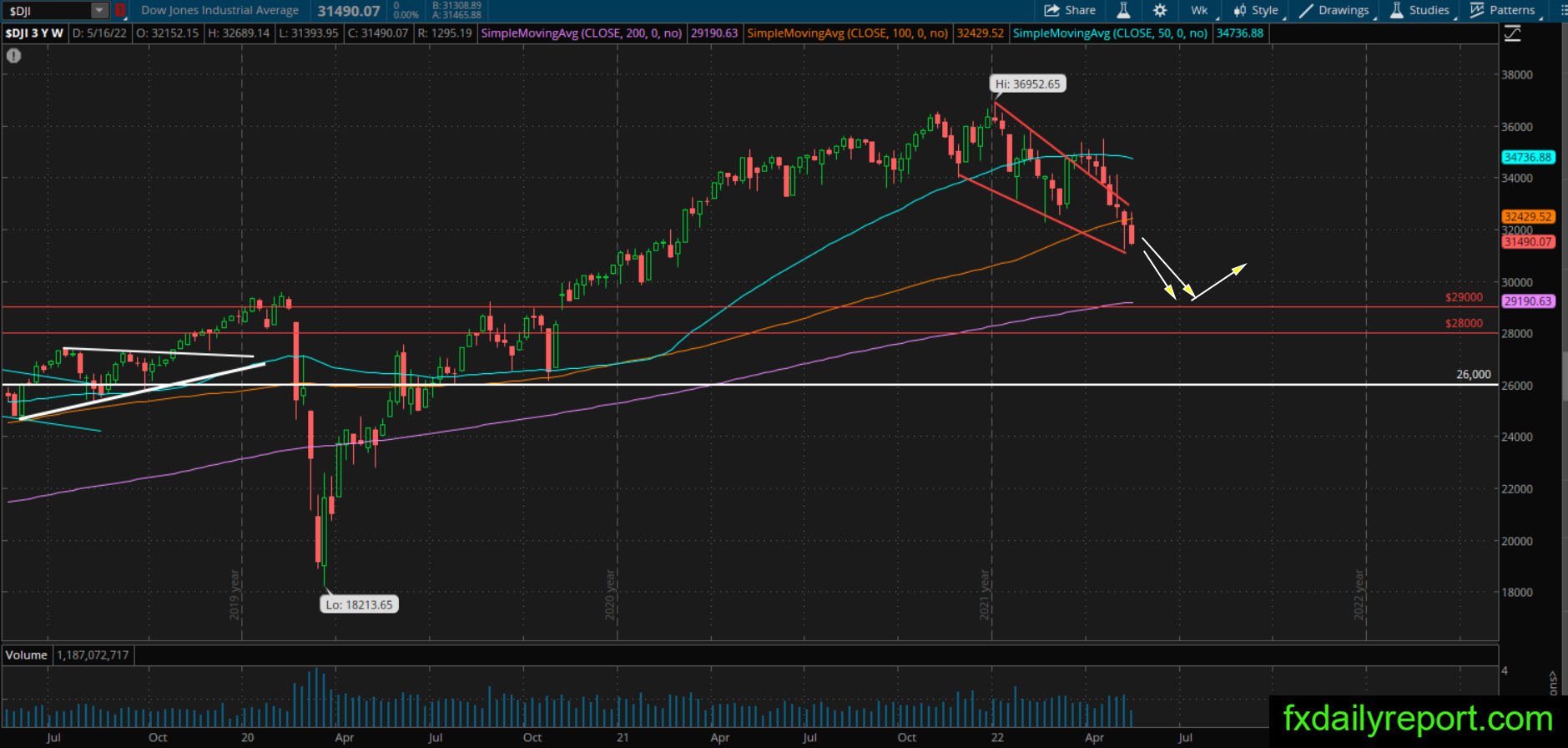This screenshot has height=748, width=1568.
Task: Click the large last price 31490.07 in the header
Action: click(349, 11)
